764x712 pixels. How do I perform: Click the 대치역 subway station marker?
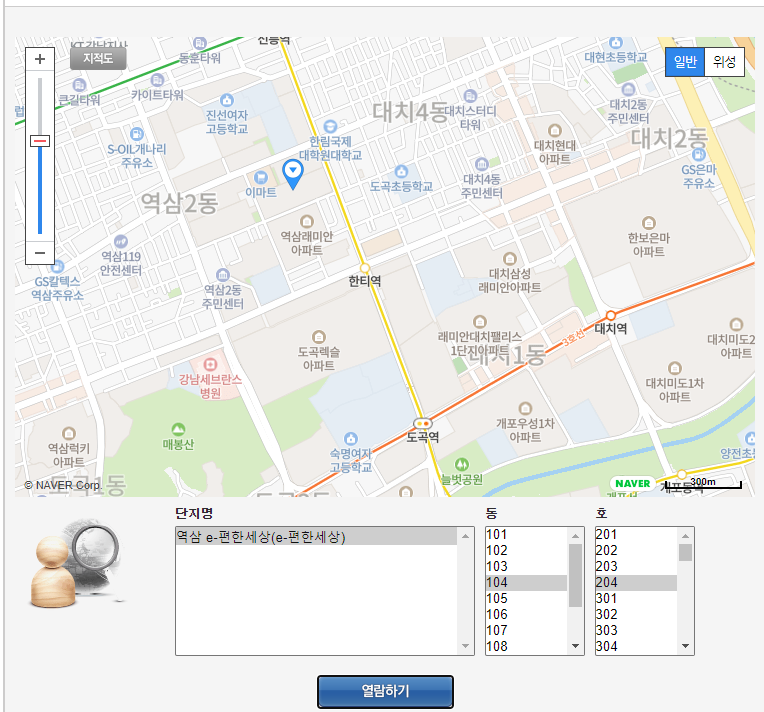611,315
